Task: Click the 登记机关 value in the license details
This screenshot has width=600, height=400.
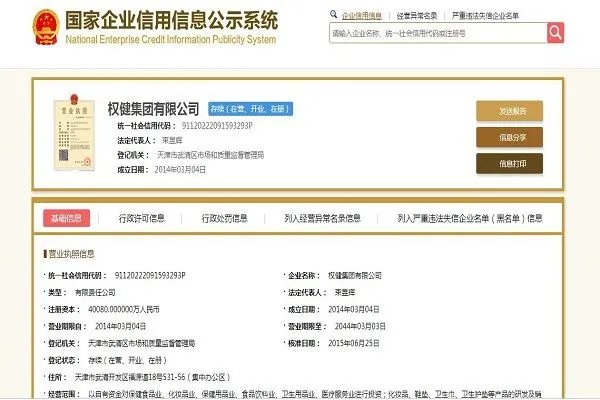Action: [142, 343]
